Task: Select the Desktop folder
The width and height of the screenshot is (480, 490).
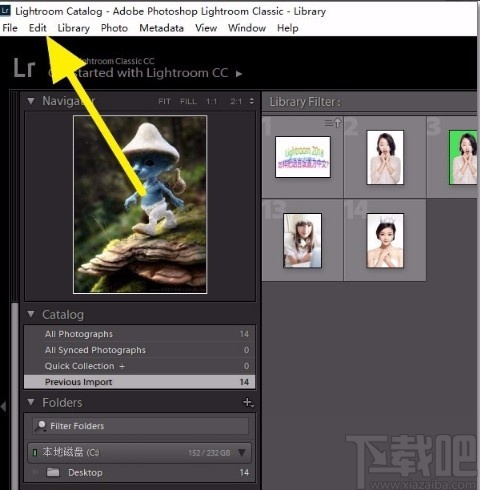Action: tap(140, 472)
